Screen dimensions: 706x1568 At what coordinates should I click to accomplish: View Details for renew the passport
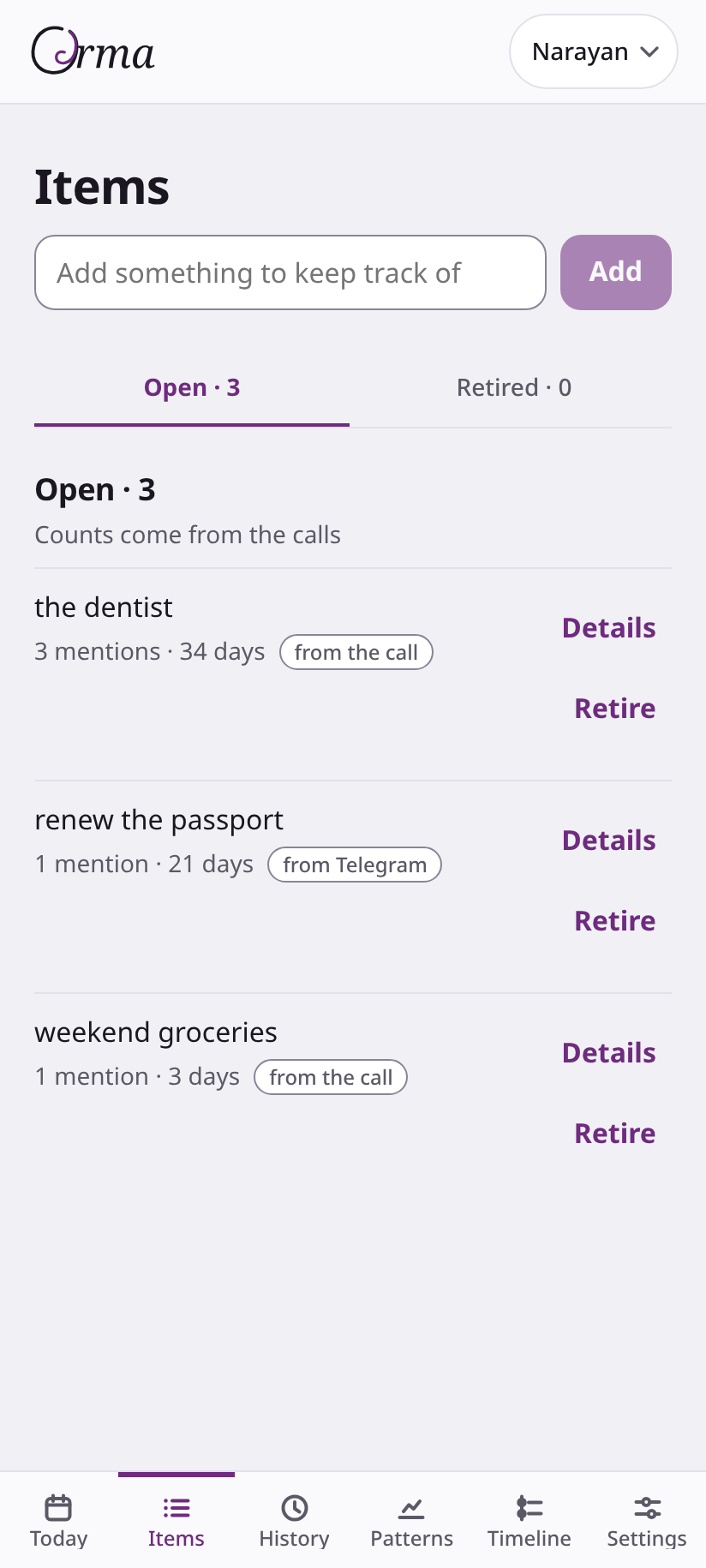click(x=609, y=841)
